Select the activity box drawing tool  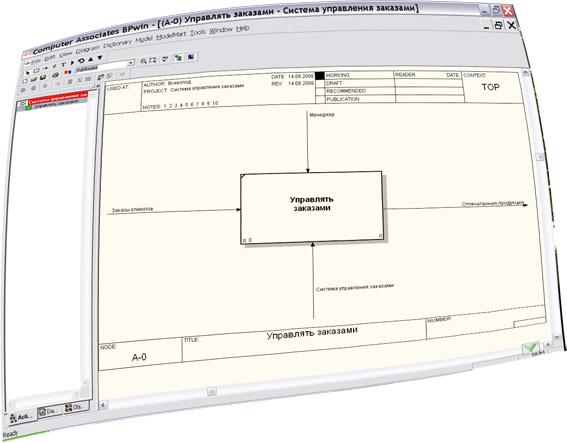[36, 71]
